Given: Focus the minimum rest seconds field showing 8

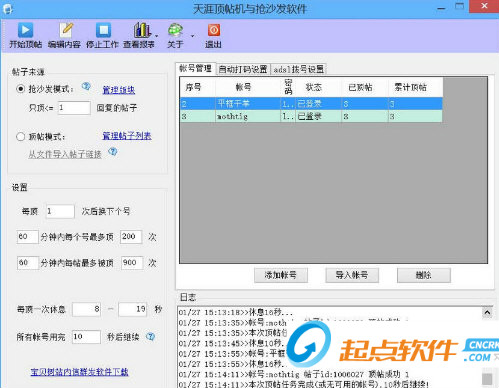Looking at the screenshot, I should 87,309.
